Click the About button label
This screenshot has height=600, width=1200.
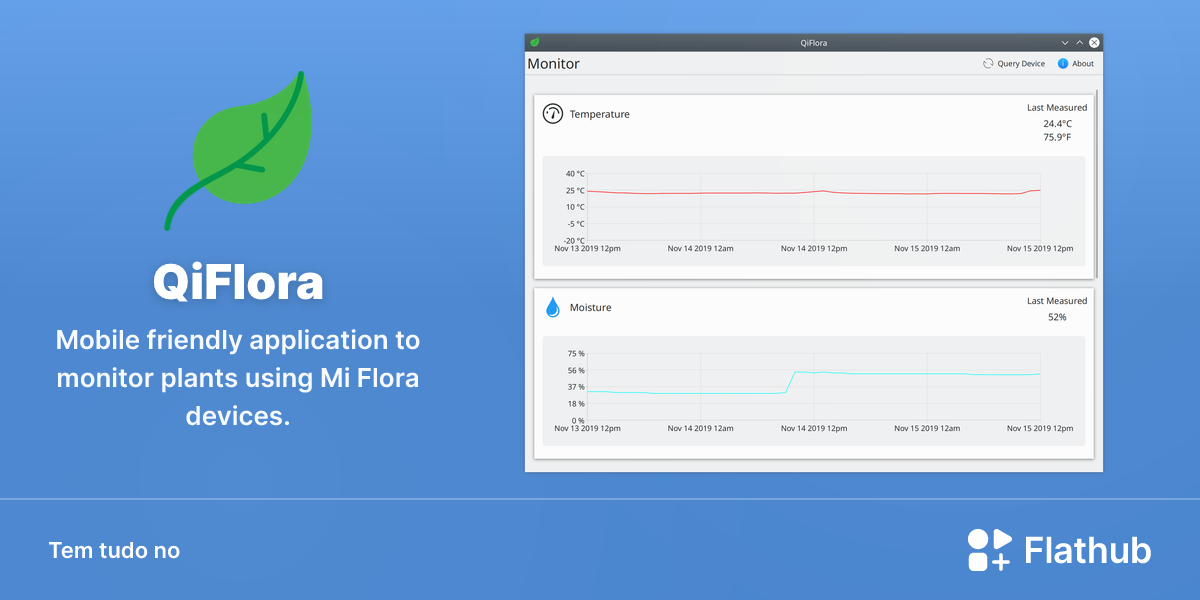(1083, 63)
